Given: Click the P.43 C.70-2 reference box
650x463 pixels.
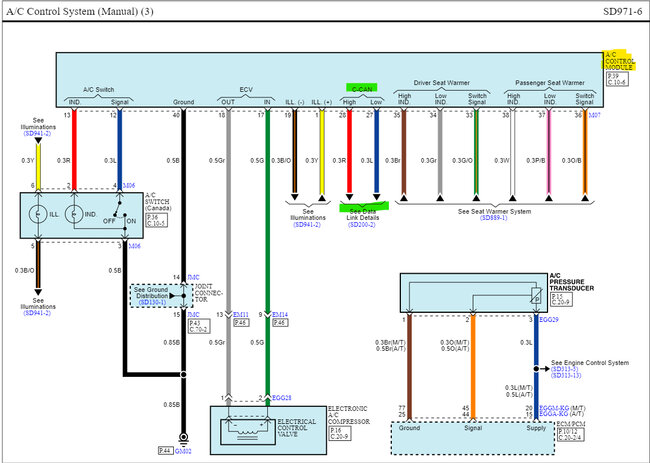Looking at the screenshot, I should 199,326.
